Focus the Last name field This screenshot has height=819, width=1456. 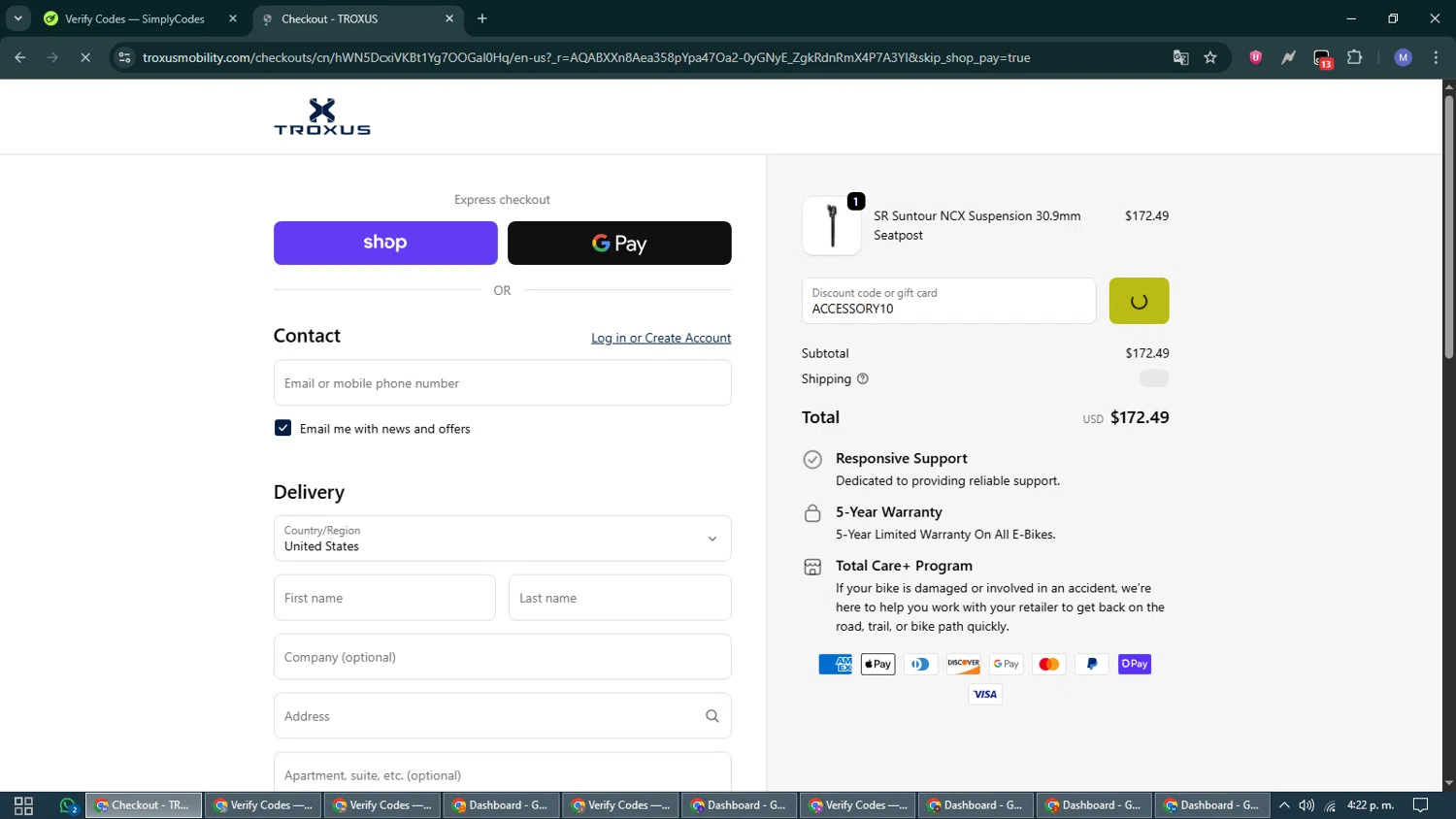pyautogui.click(x=619, y=598)
